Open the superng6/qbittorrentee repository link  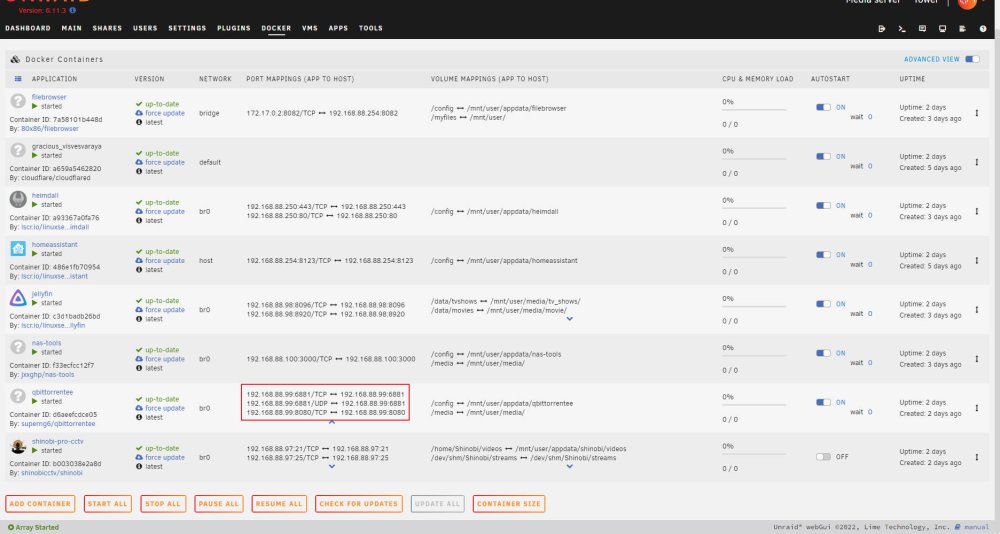(58, 424)
